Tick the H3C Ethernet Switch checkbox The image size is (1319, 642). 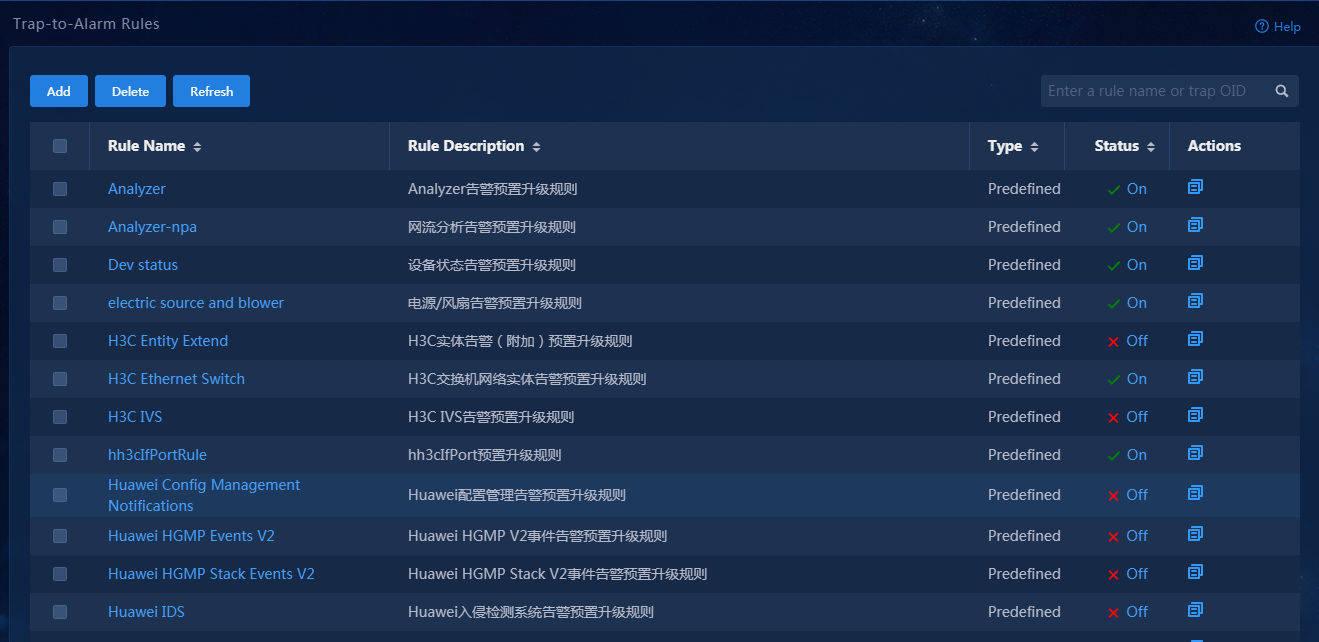(x=60, y=379)
